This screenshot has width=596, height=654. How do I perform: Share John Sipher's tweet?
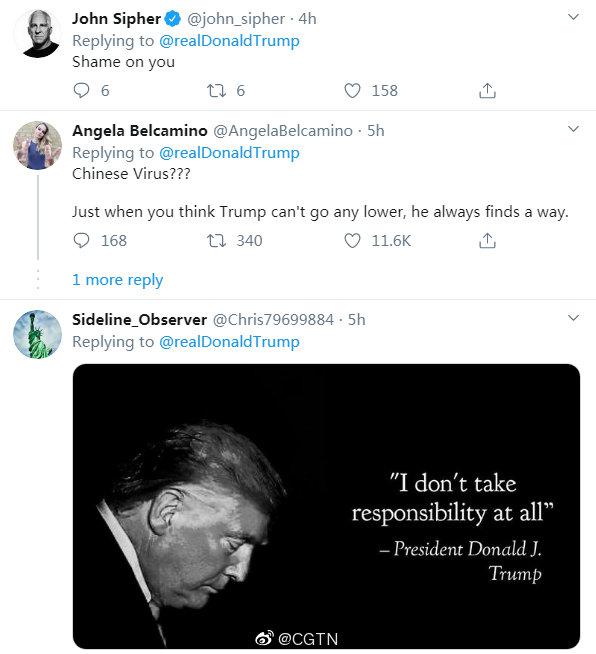click(x=487, y=91)
